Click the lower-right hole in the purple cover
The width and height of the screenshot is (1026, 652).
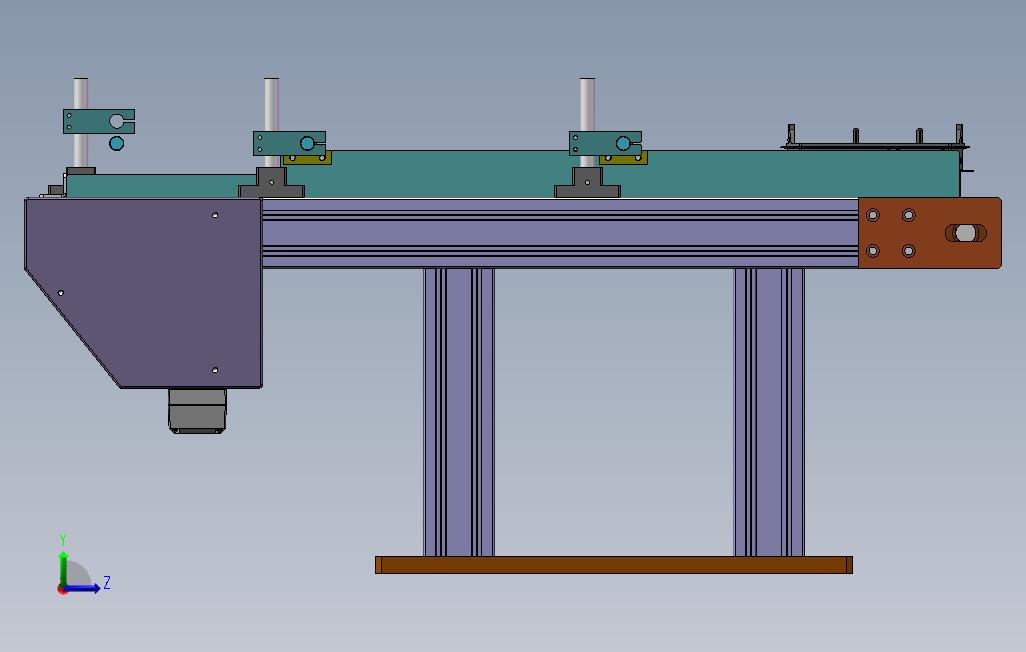coord(215,371)
